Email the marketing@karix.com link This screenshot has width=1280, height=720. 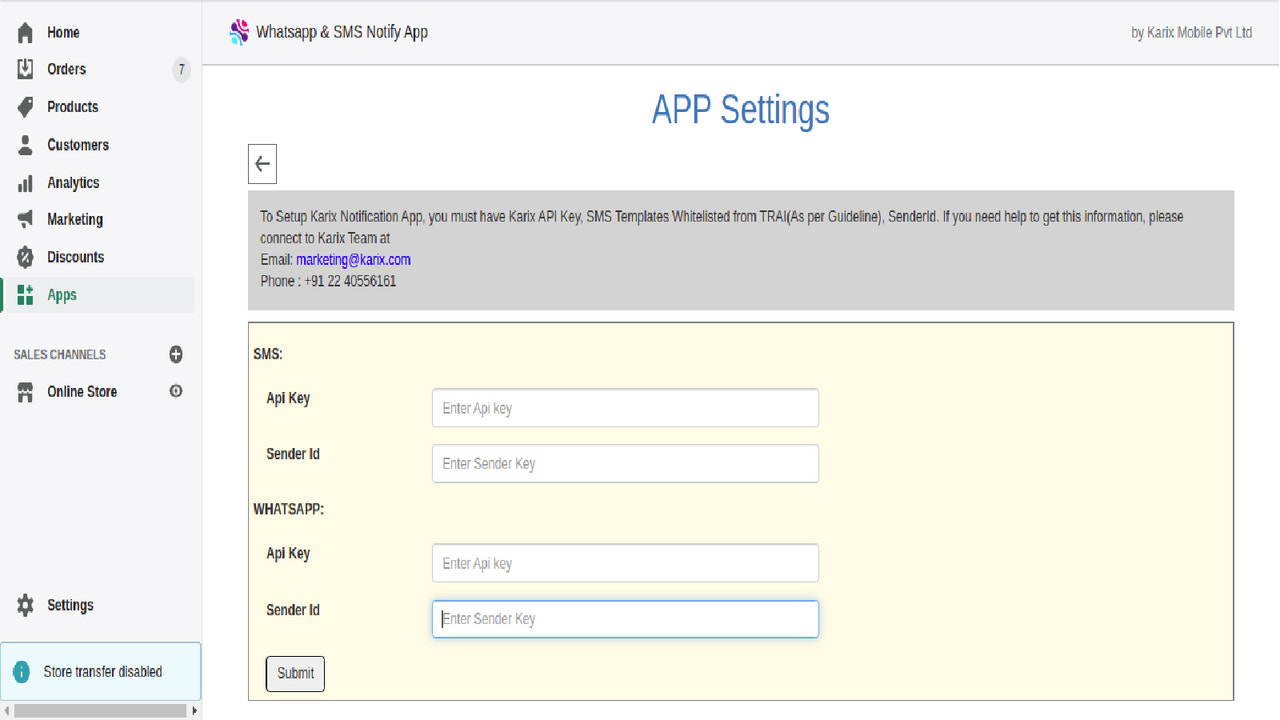click(351, 259)
